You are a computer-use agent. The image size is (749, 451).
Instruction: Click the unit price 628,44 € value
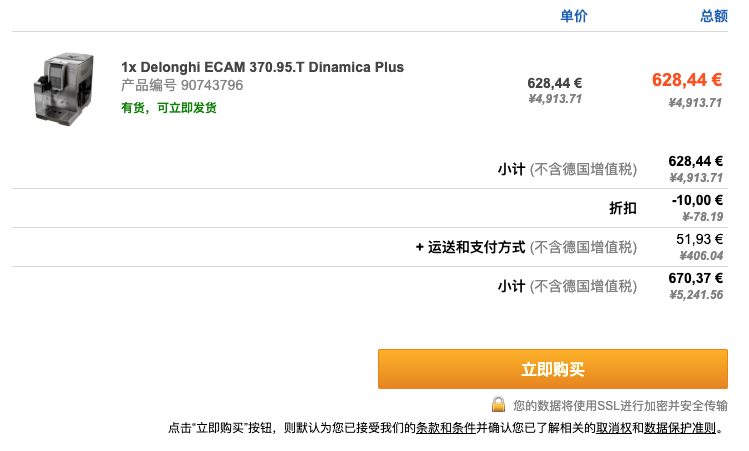click(x=555, y=83)
